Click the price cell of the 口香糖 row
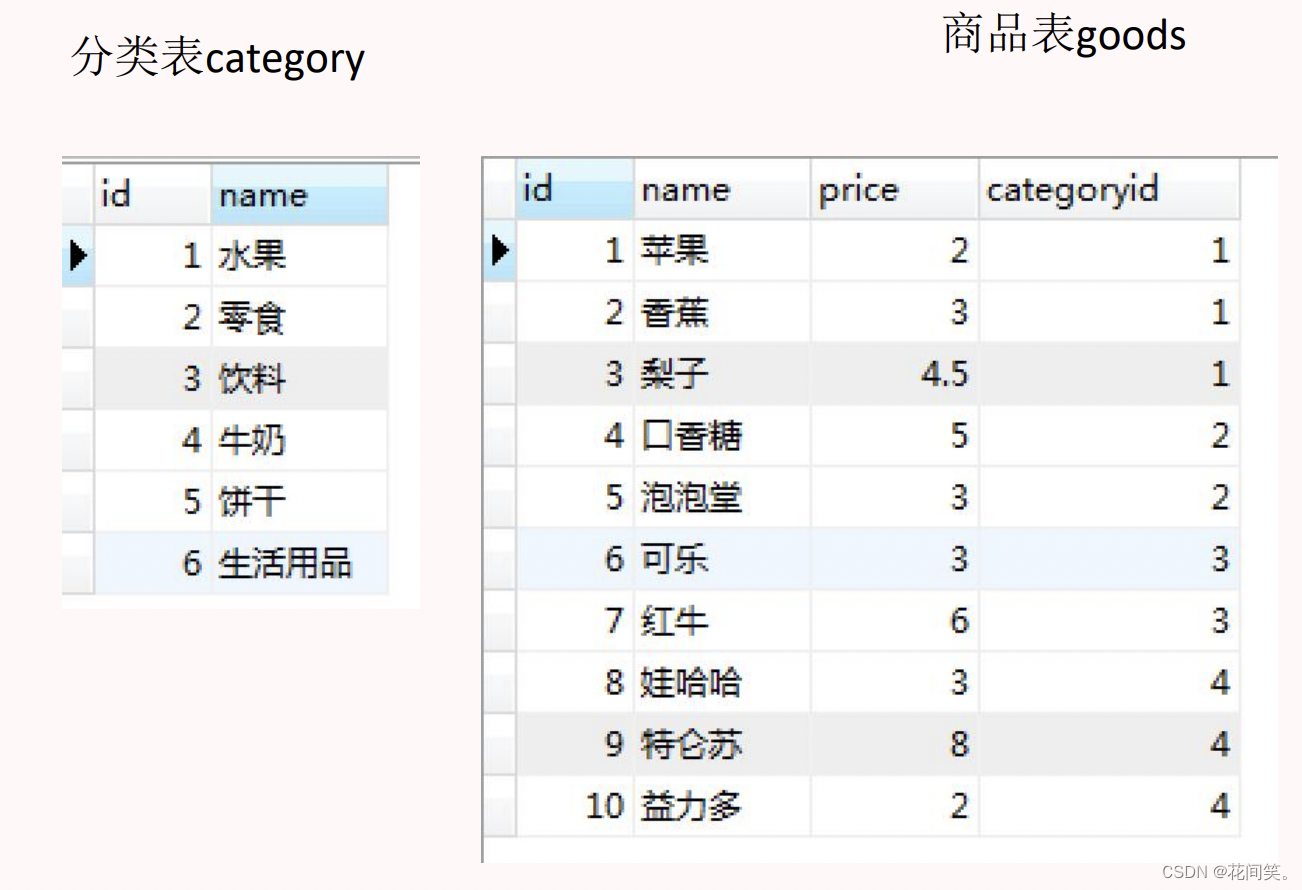Image resolution: width=1302 pixels, height=890 pixels. click(x=894, y=436)
